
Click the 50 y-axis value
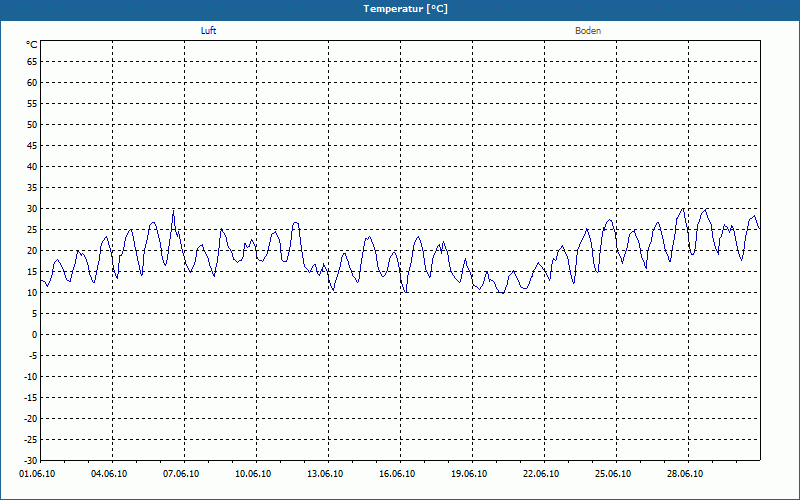(32, 124)
